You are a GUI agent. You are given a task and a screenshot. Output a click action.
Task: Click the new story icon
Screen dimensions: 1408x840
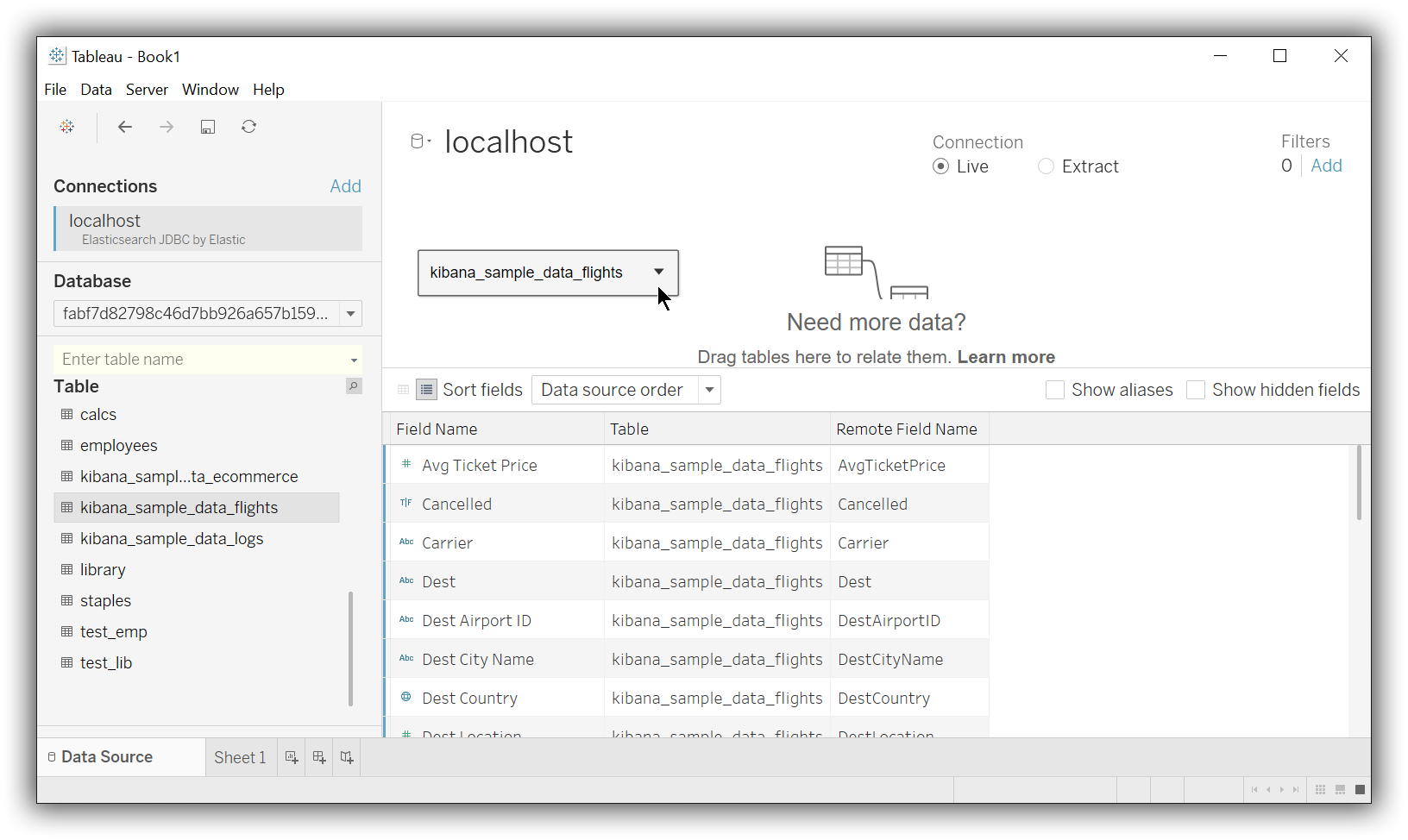(x=347, y=757)
